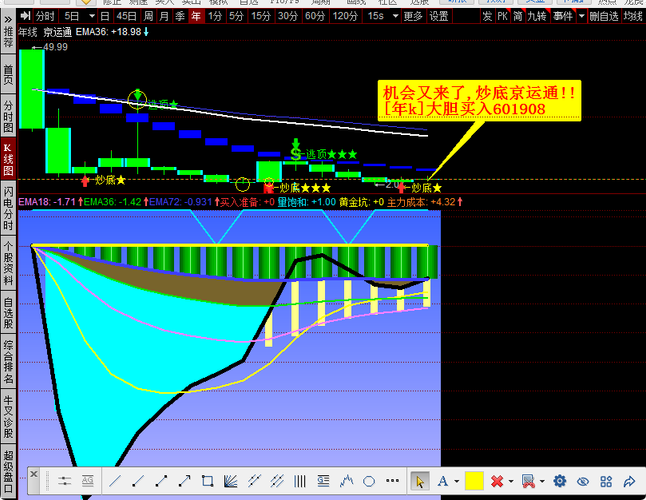Select the parallel channel lines tool
This screenshot has height=500, width=646.
(x=254, y=481)
